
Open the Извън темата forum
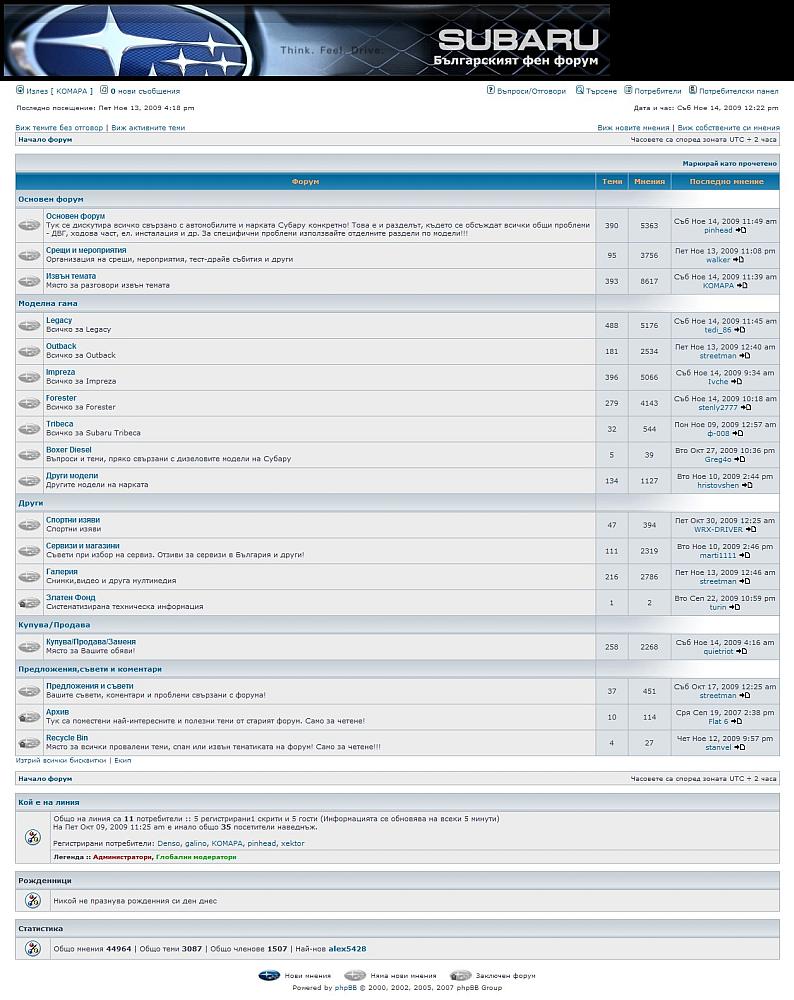(x=71, y=276)
